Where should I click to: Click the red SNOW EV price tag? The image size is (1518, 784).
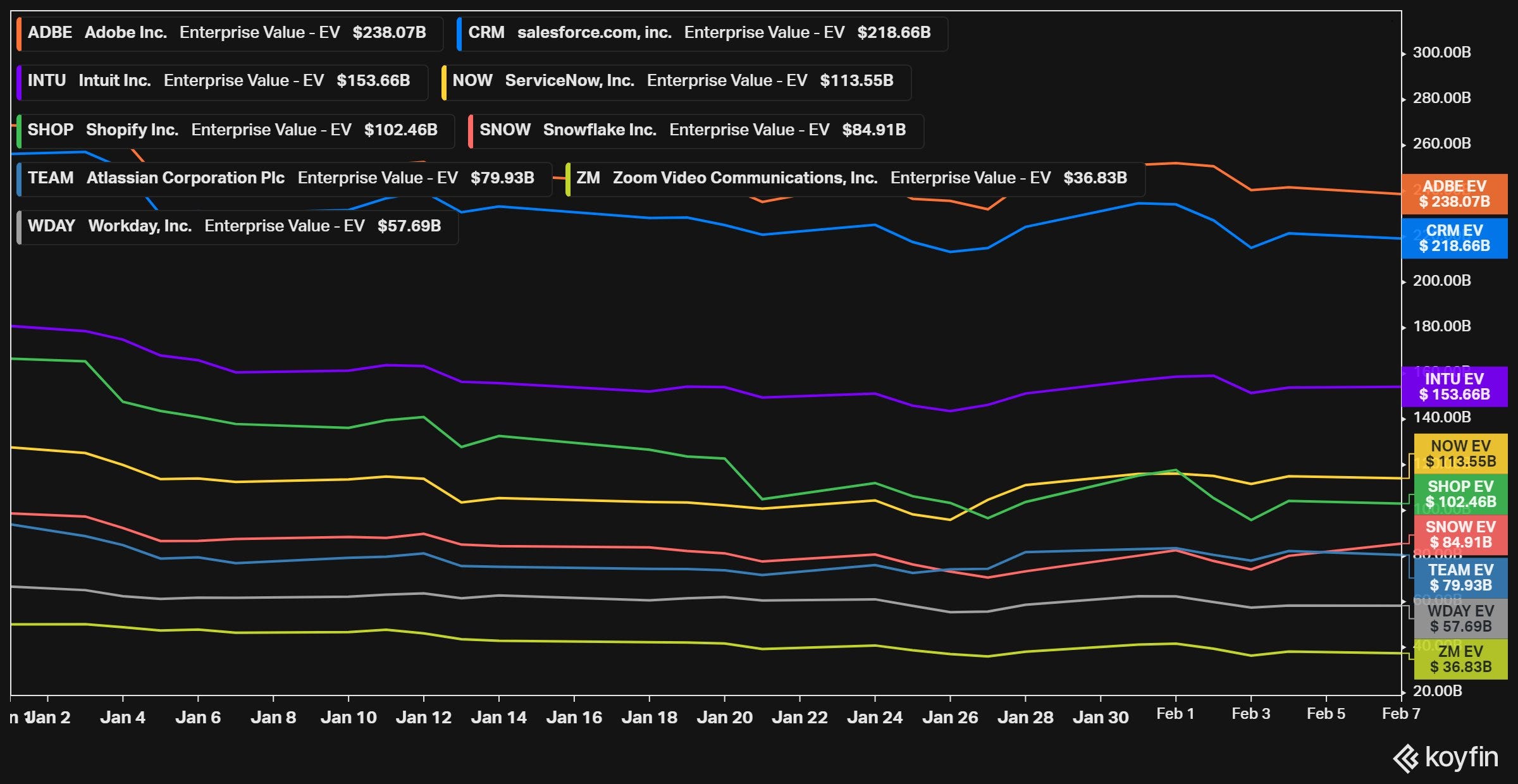tap(1460, 535)
